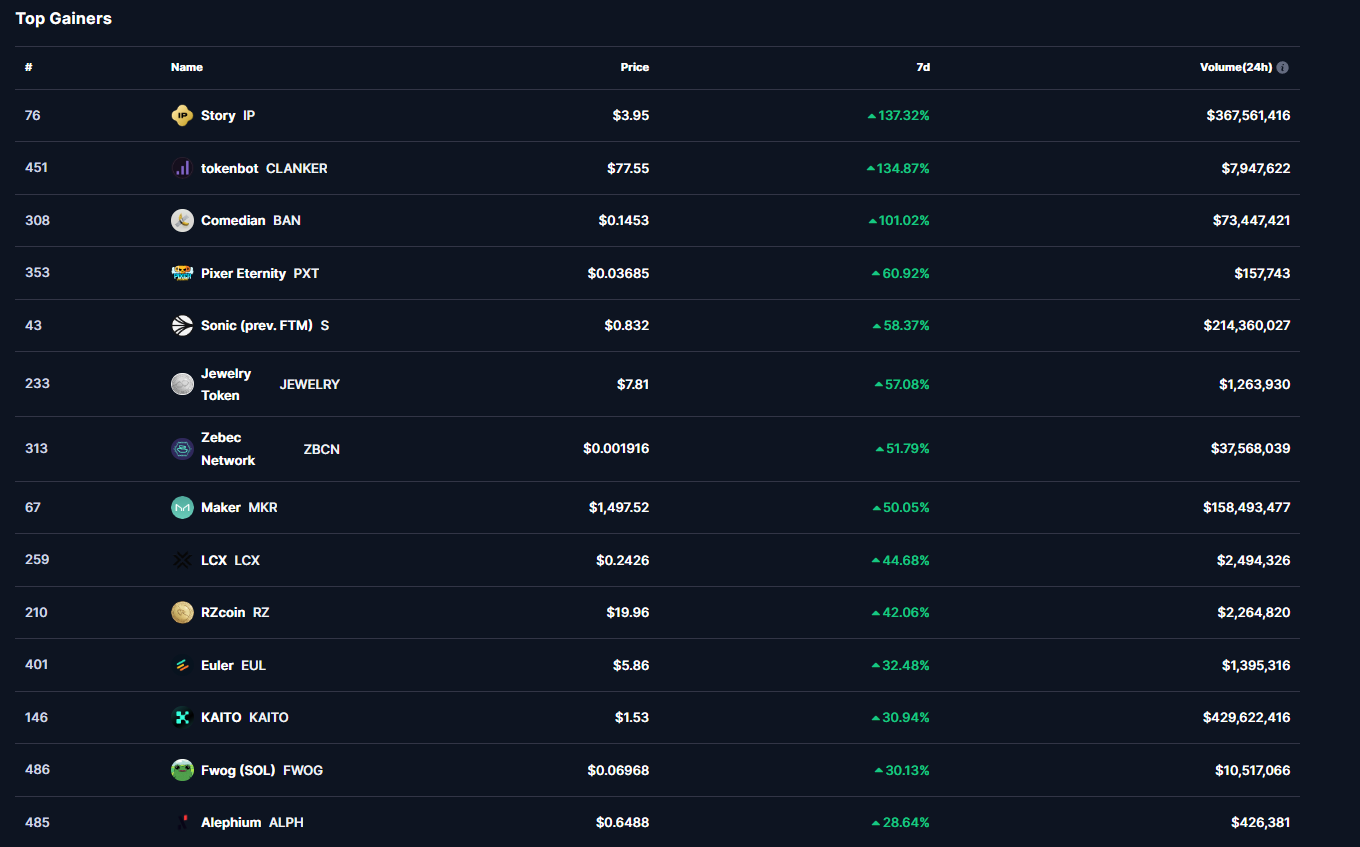Viewport: 1360px width, 847px height.
Task: Click rank number 43 for Sonic
Action: click(x=33, y=325)
